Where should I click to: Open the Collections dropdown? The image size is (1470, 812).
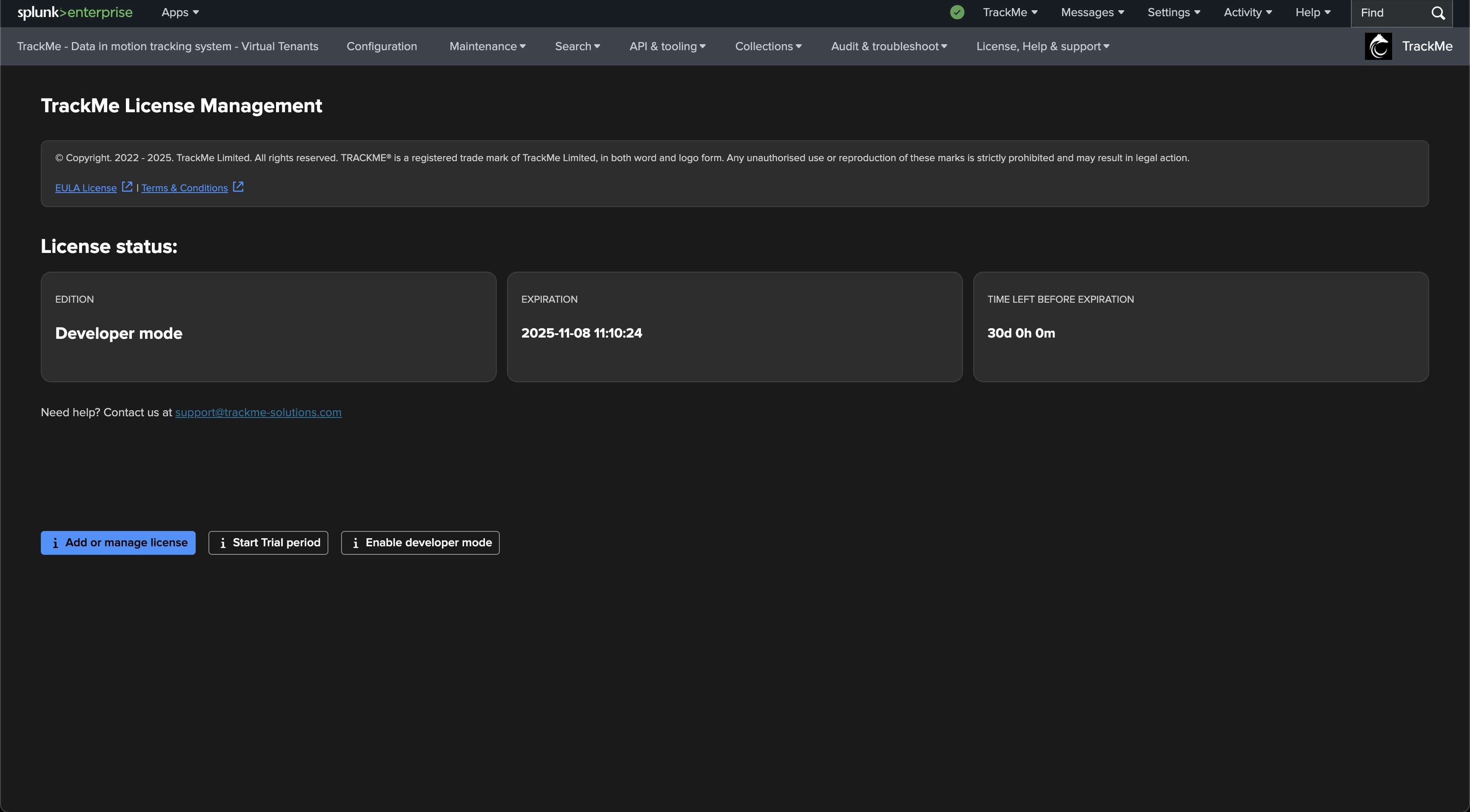tap(768, 46)
